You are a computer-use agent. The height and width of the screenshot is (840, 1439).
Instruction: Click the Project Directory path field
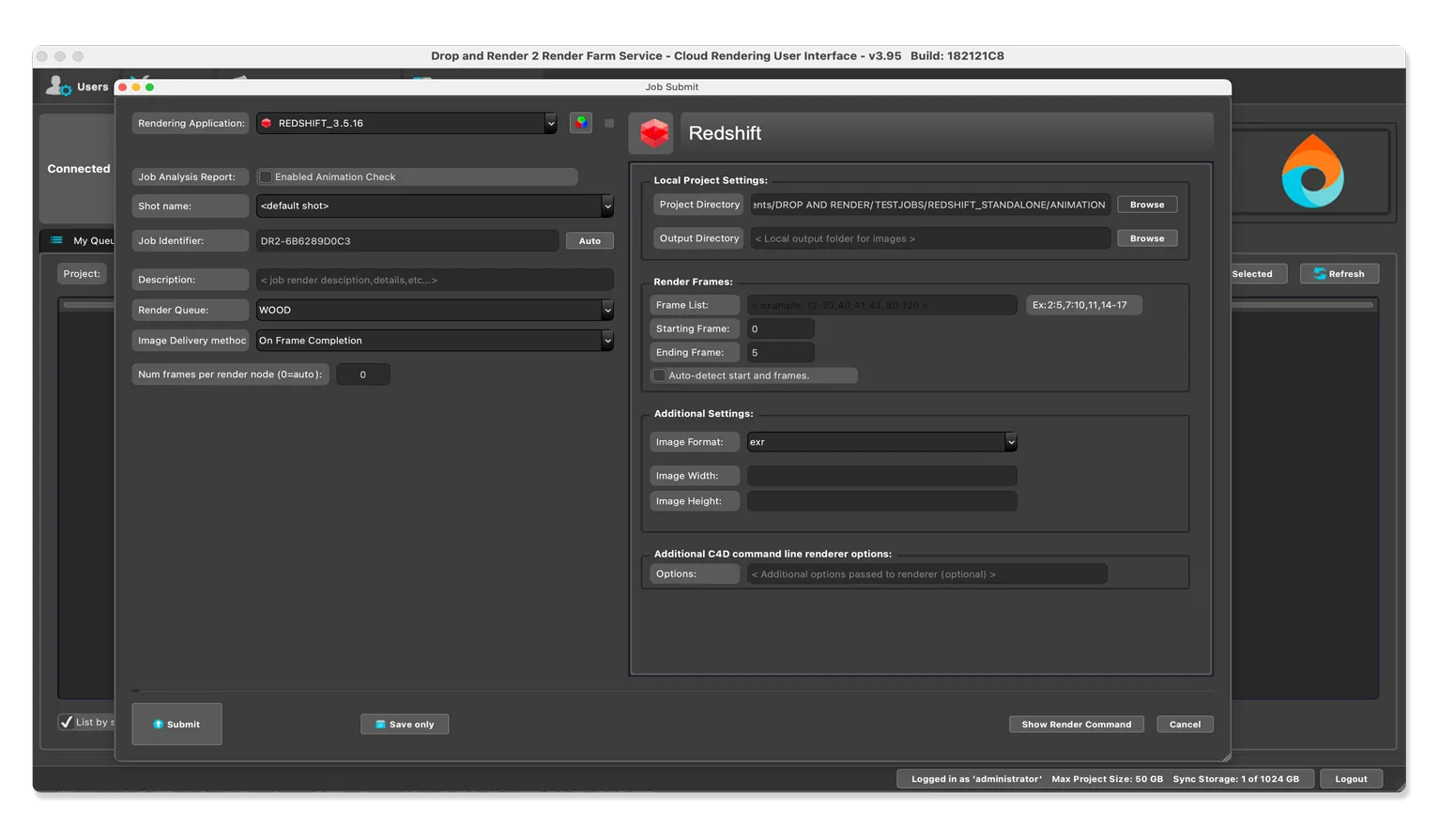point(930,205)
